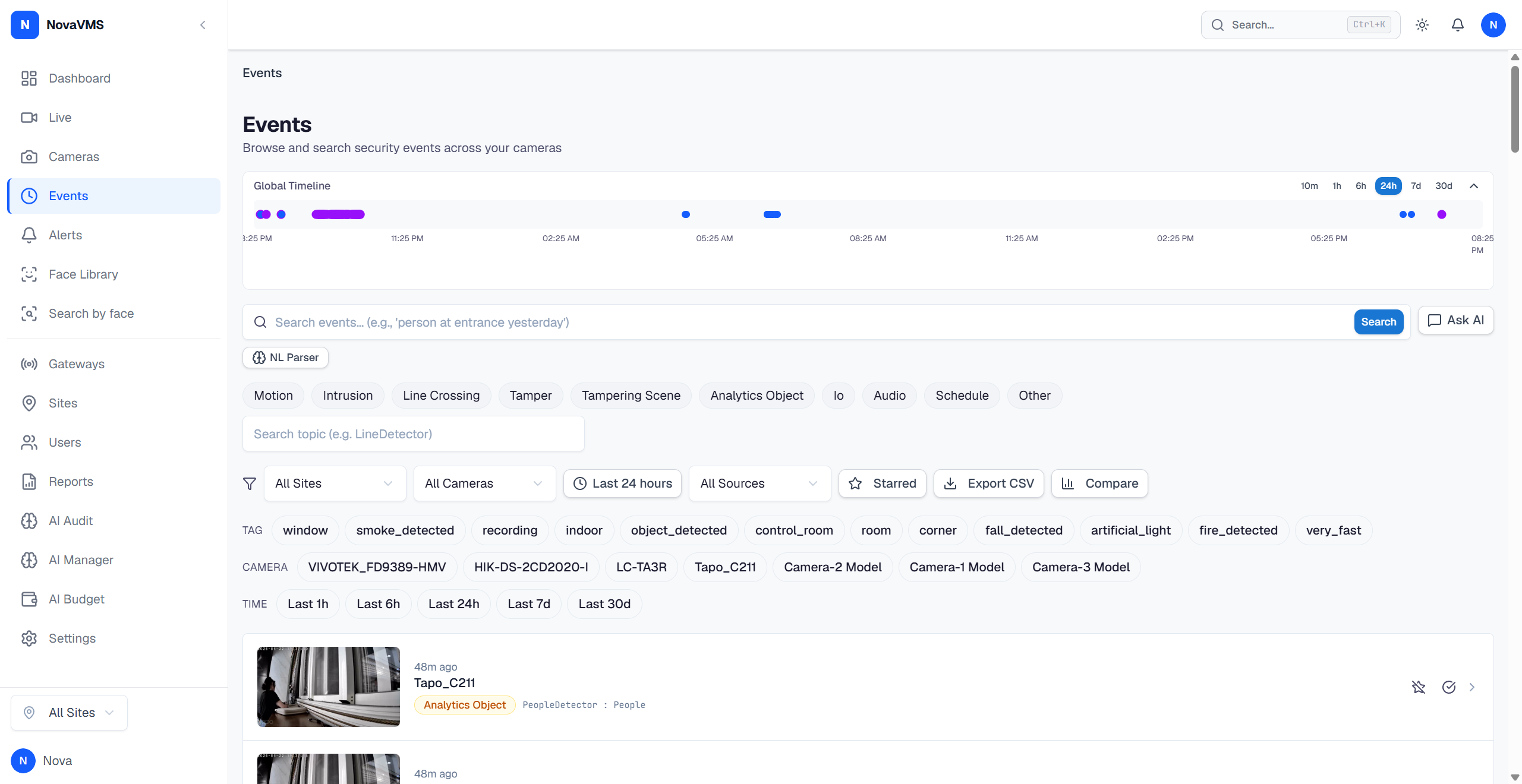Click the Sites pin icon in sidebar
This screenshot has height=784, width=1522.
[29, 403]
